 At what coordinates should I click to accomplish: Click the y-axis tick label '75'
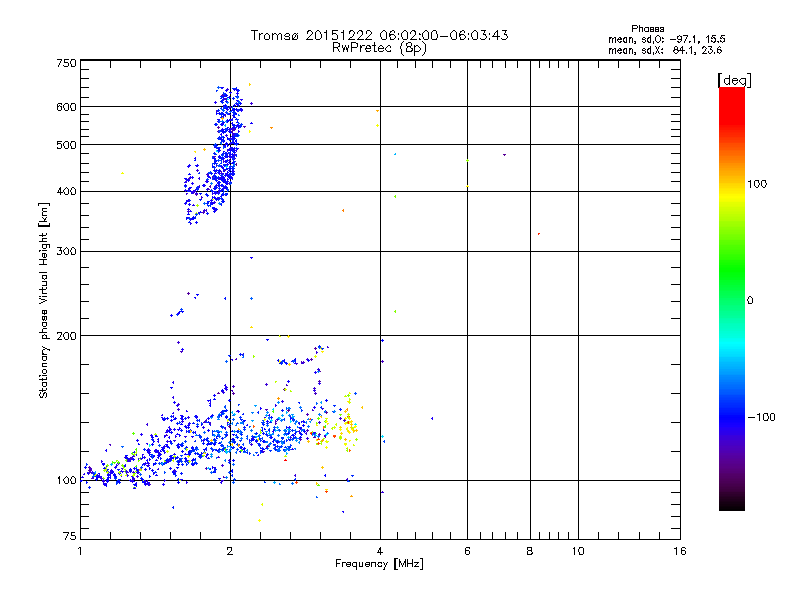[x=70, y=536]
